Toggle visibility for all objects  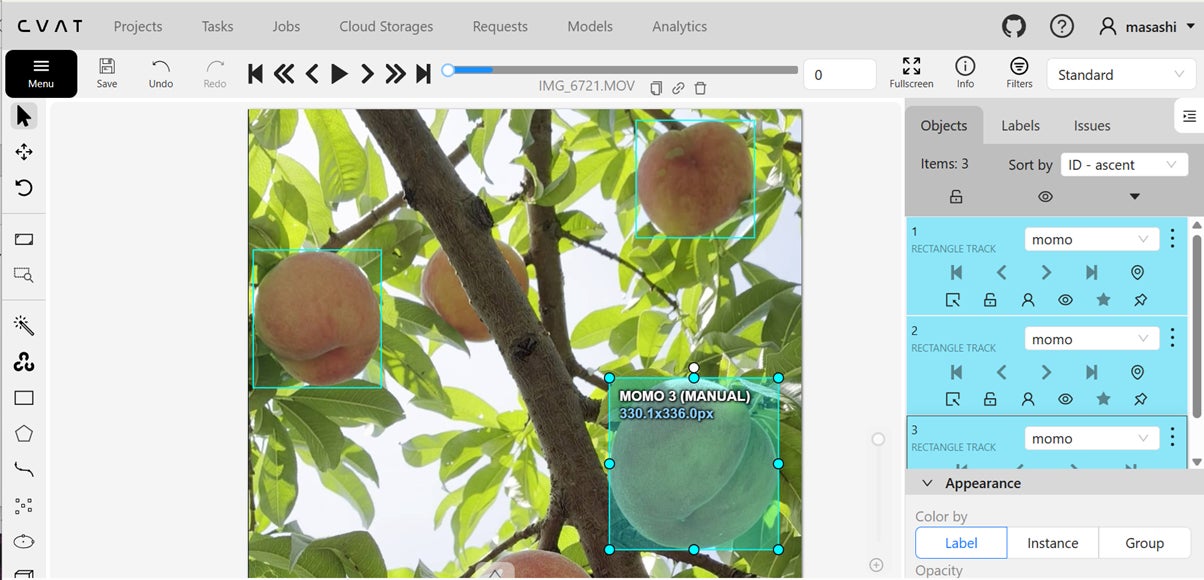tap(1045, 197)
